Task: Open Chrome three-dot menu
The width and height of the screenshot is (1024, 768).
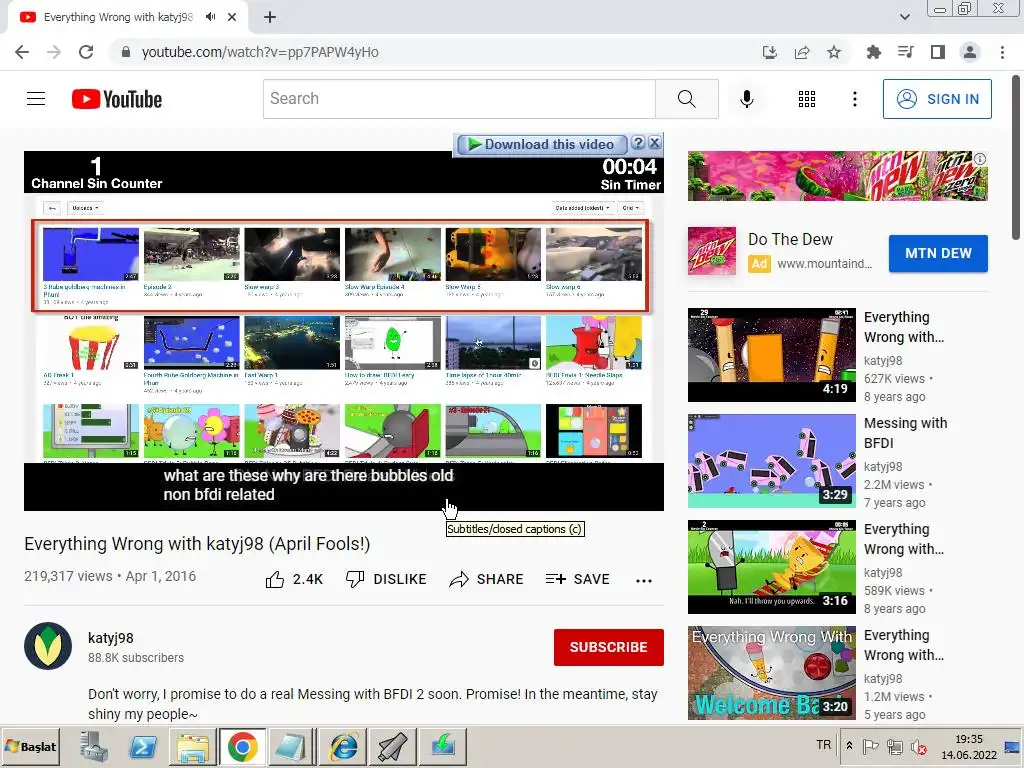Action: click(x=1002, y=52)
